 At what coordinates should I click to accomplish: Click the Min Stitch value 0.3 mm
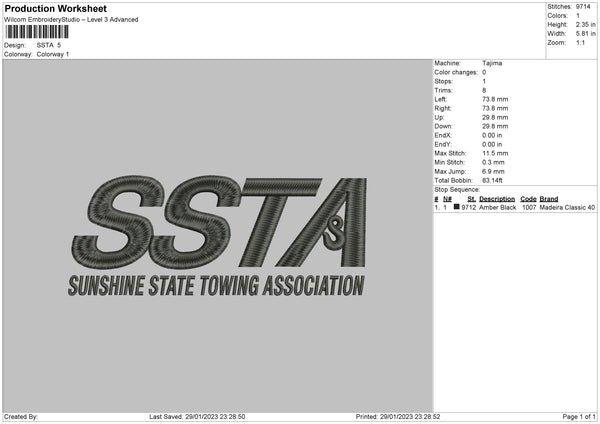493,162
